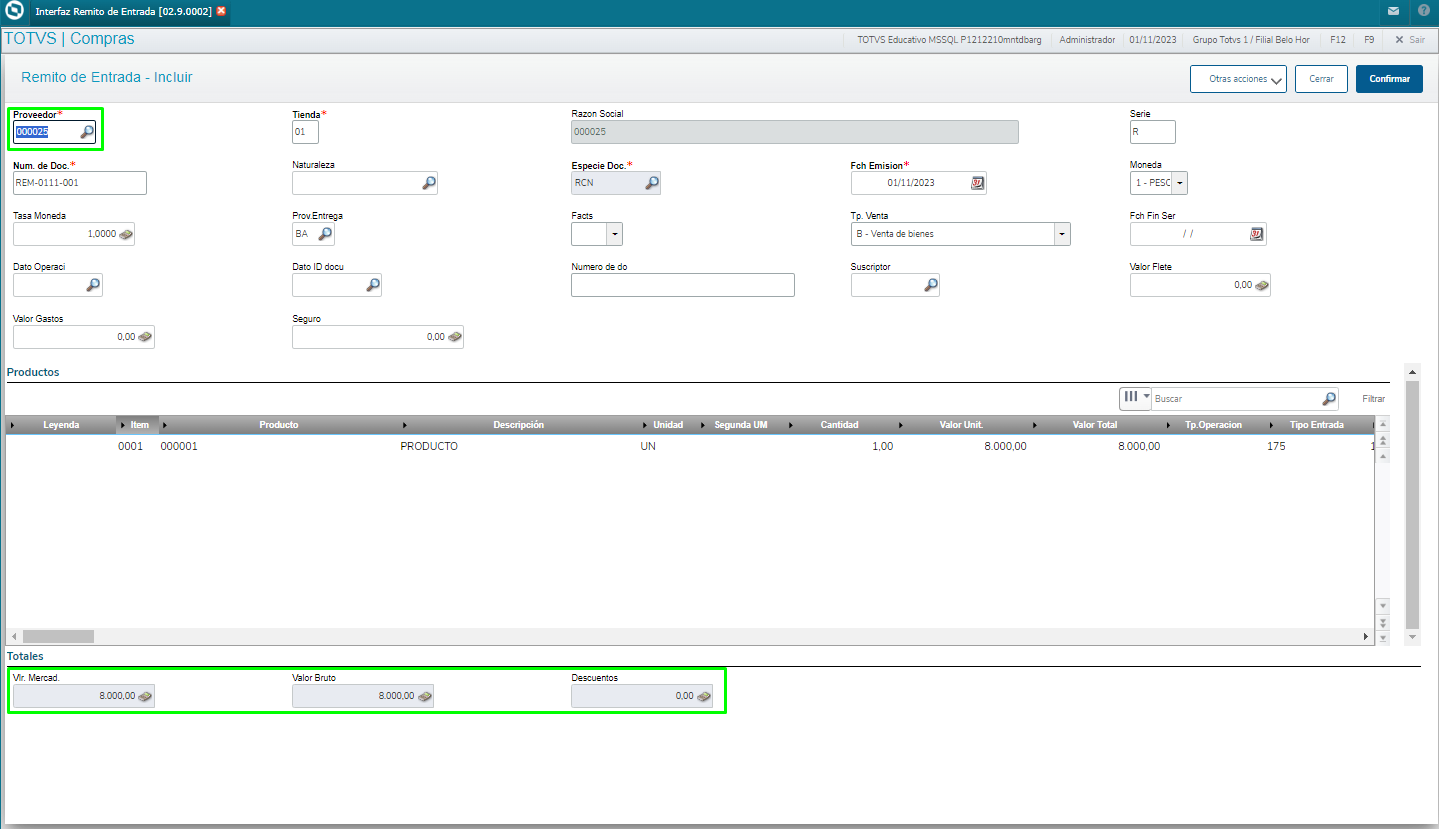Click Tp.Operacion value 175
This screenshot has width=1439, height=829.
point(1276,446)
